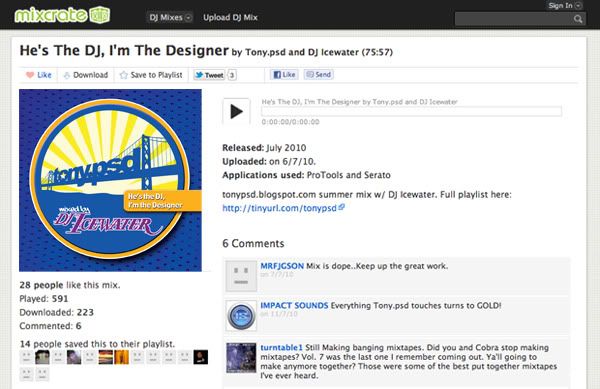
Task: Click turntable1's avatar image
Action: pyautogui.click(x=241, y=358)
